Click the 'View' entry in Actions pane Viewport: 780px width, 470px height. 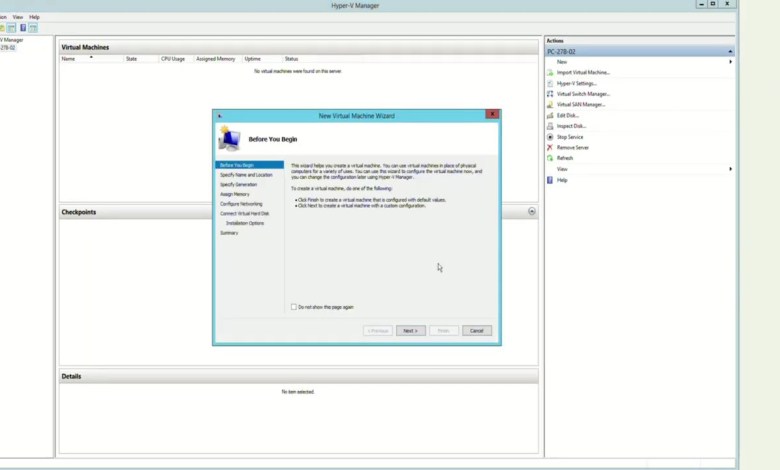coord(562,169)
